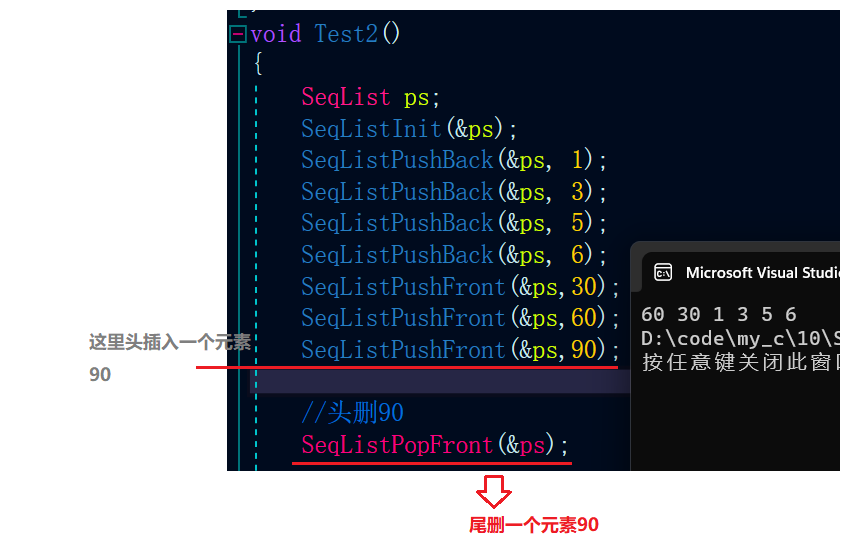Screen dimensions: 857x547
Task: Place cursor on SeqListPopFront call line
Action: click(x=435, y=445)
